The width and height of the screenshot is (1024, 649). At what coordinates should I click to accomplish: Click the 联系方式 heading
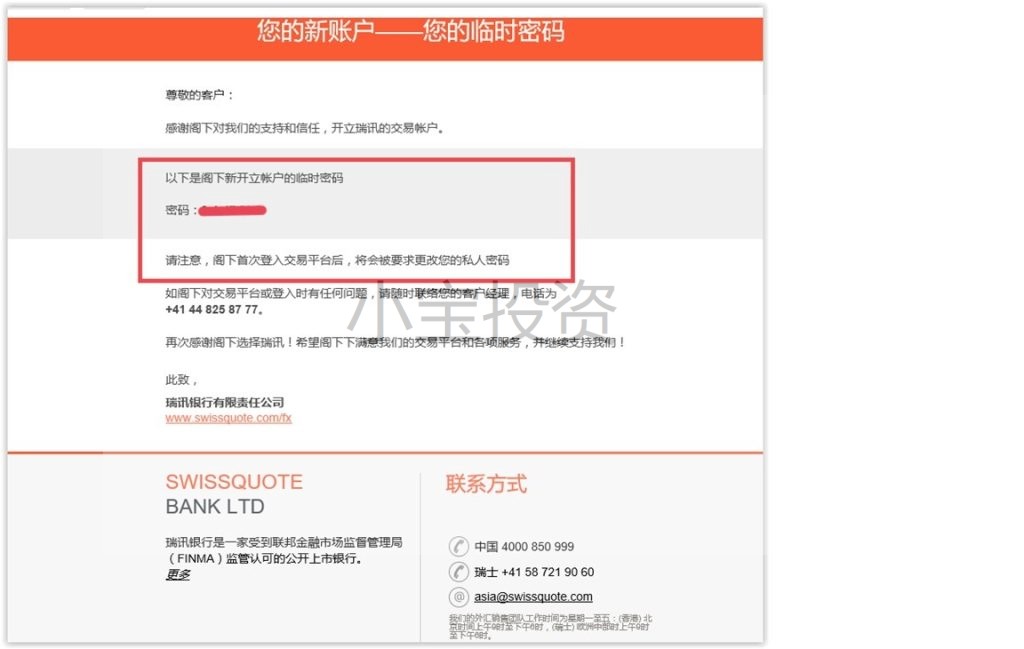click(x=486, y=484)
